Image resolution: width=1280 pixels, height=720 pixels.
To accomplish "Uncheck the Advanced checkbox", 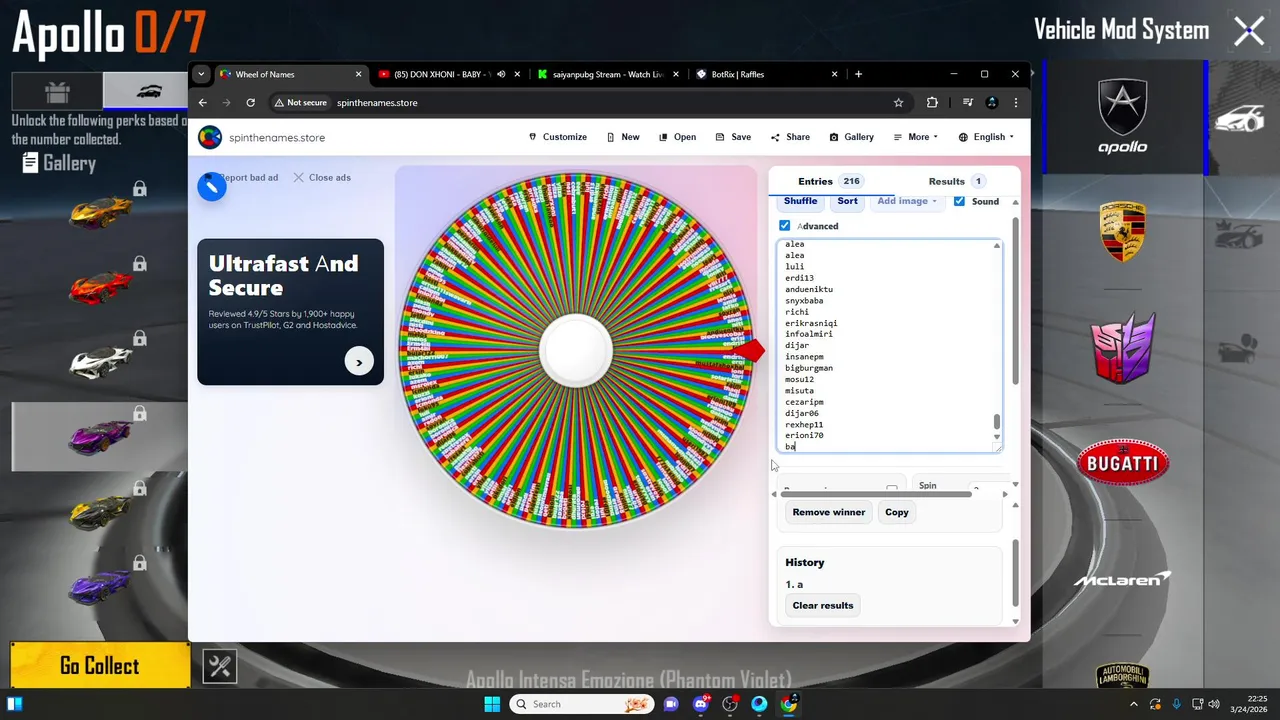I will click(x=784, y=226).
